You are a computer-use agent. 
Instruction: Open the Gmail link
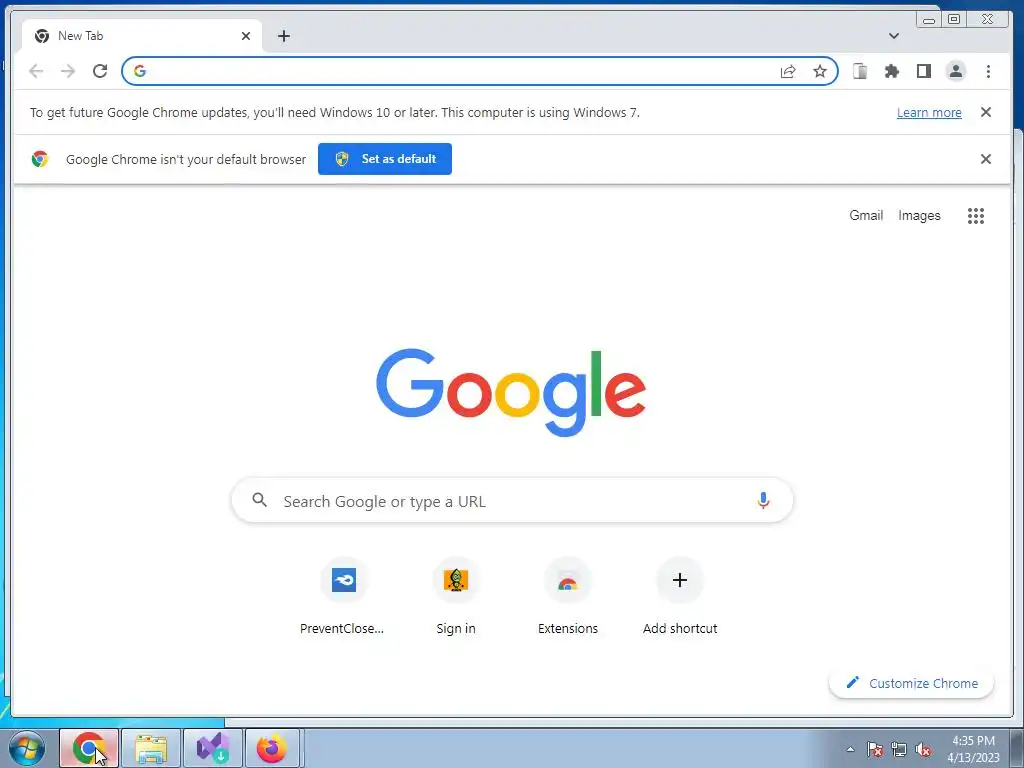866,216
